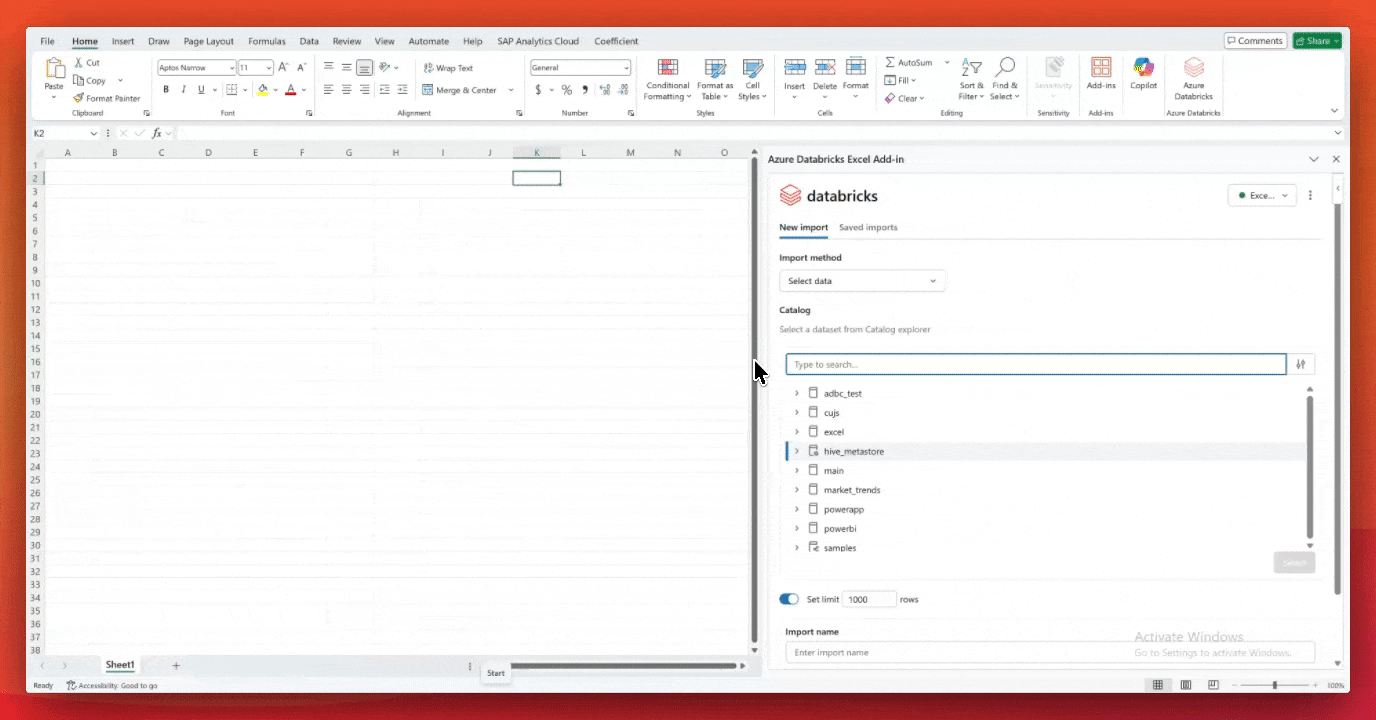Click the Conditional Formatting icon
This screenshot has height=720, width=1376.
click(667, 68)
